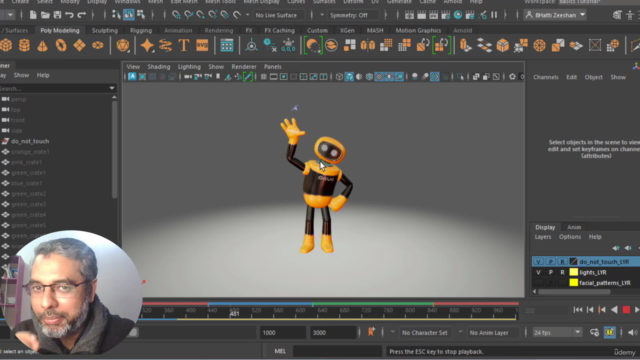Image resolution: width=640 pixels, height=360 pixels.
Task: Open a scene file icon
Action: [45, 15]
